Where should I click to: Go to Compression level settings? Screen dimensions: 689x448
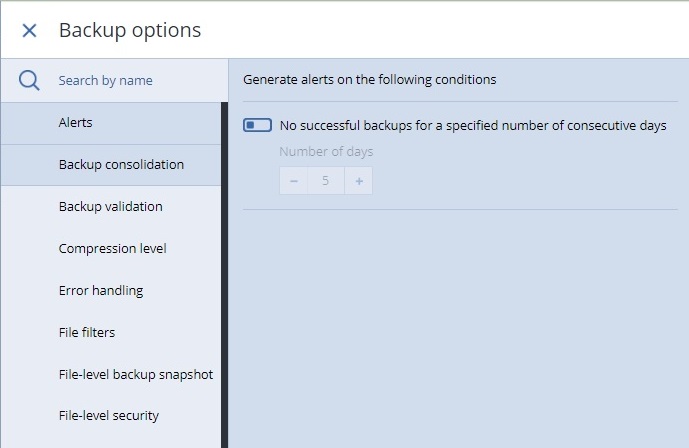pyautogui.click(x=111, y=249)
